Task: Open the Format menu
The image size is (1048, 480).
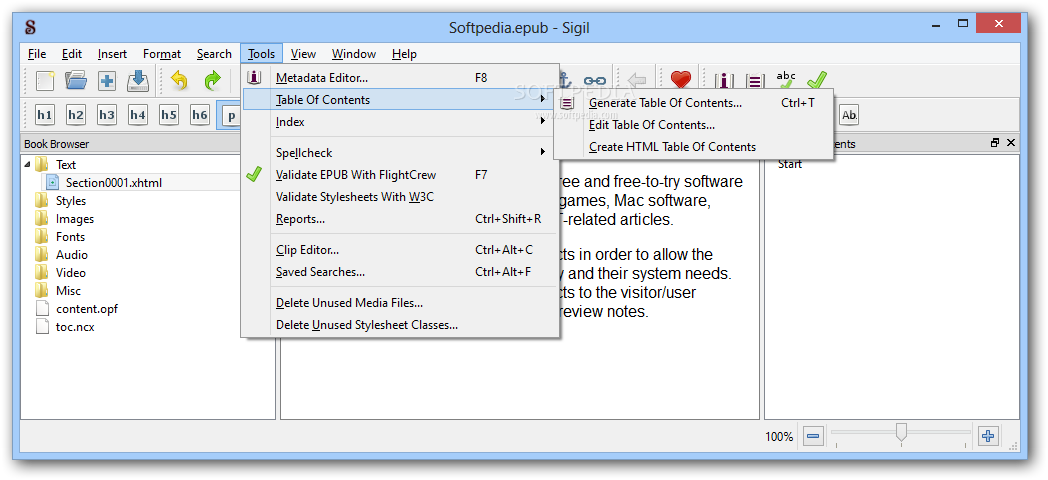Action: [162, 53]
